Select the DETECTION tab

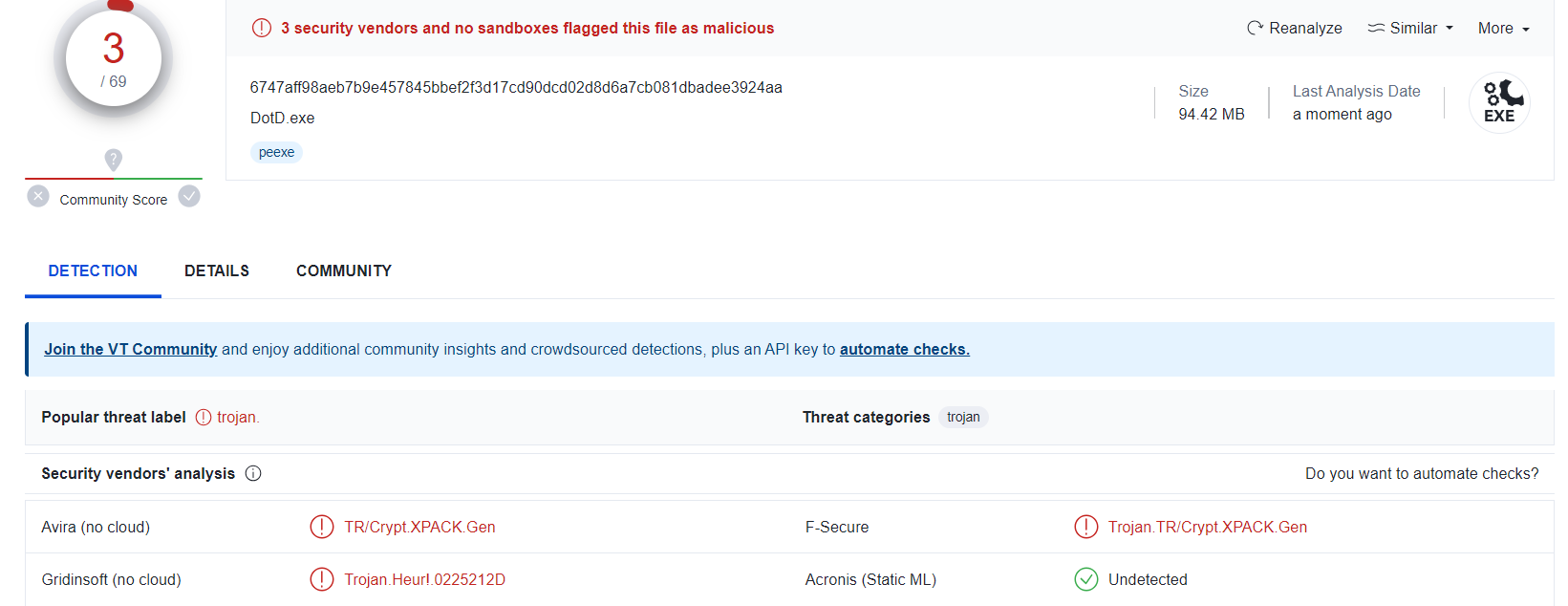tap(93, 271)
